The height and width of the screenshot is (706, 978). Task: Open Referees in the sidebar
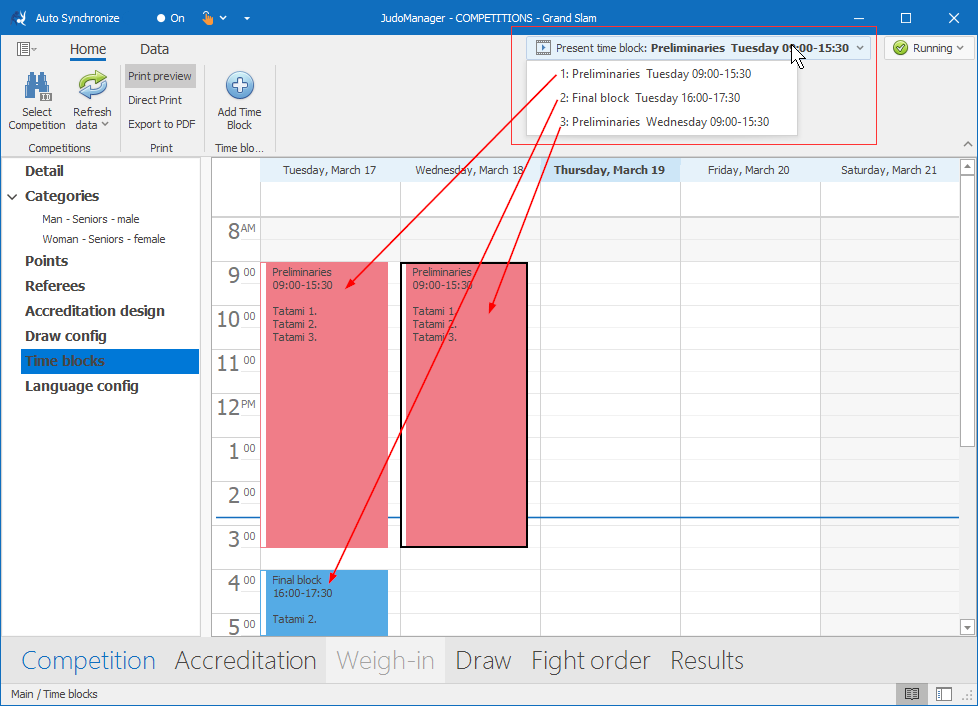(55, 286)
